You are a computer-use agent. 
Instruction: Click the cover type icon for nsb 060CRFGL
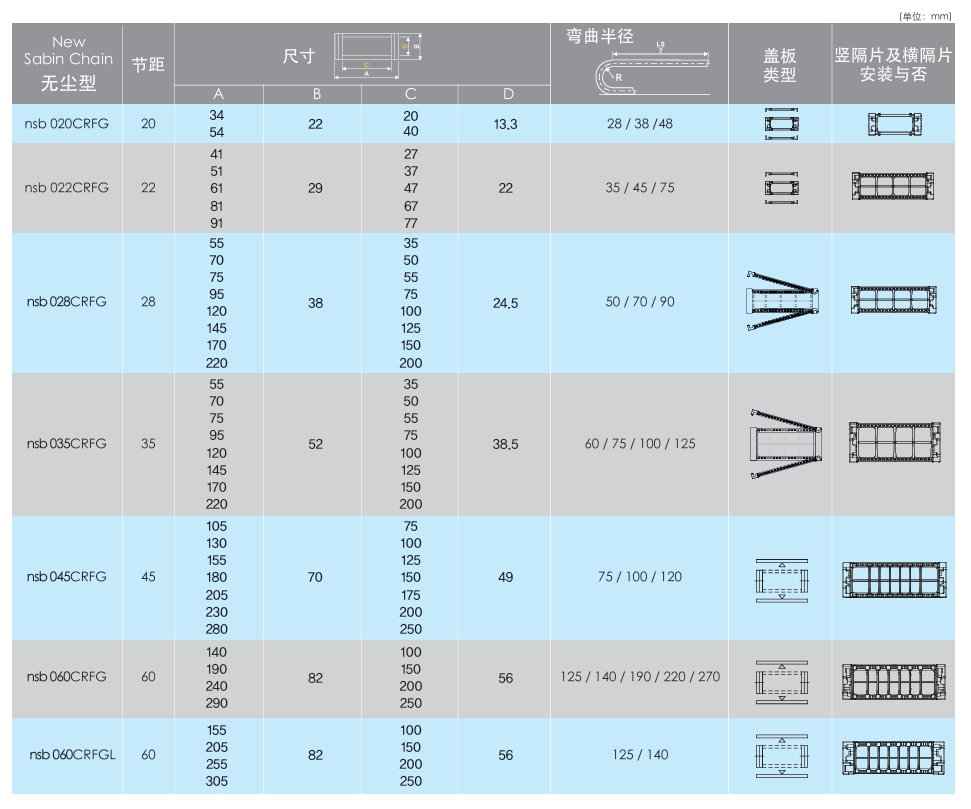782,756
